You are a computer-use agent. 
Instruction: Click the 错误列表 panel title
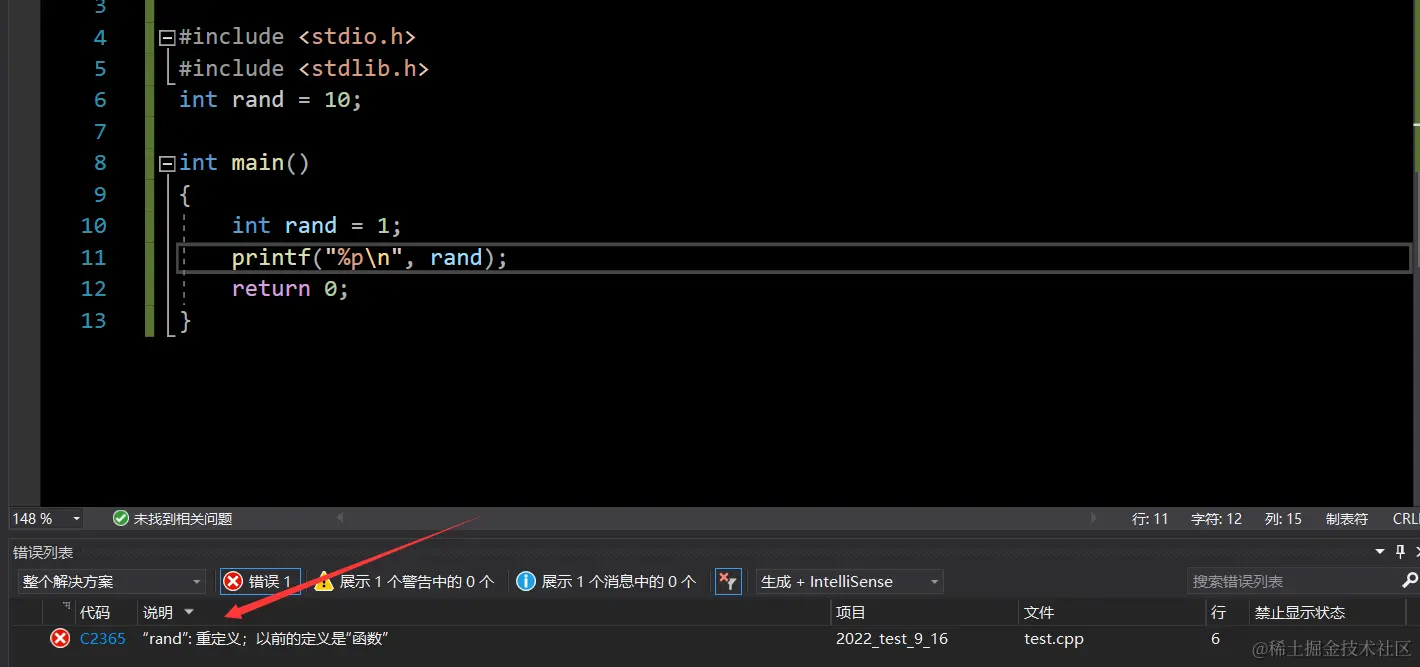[42, 552]
